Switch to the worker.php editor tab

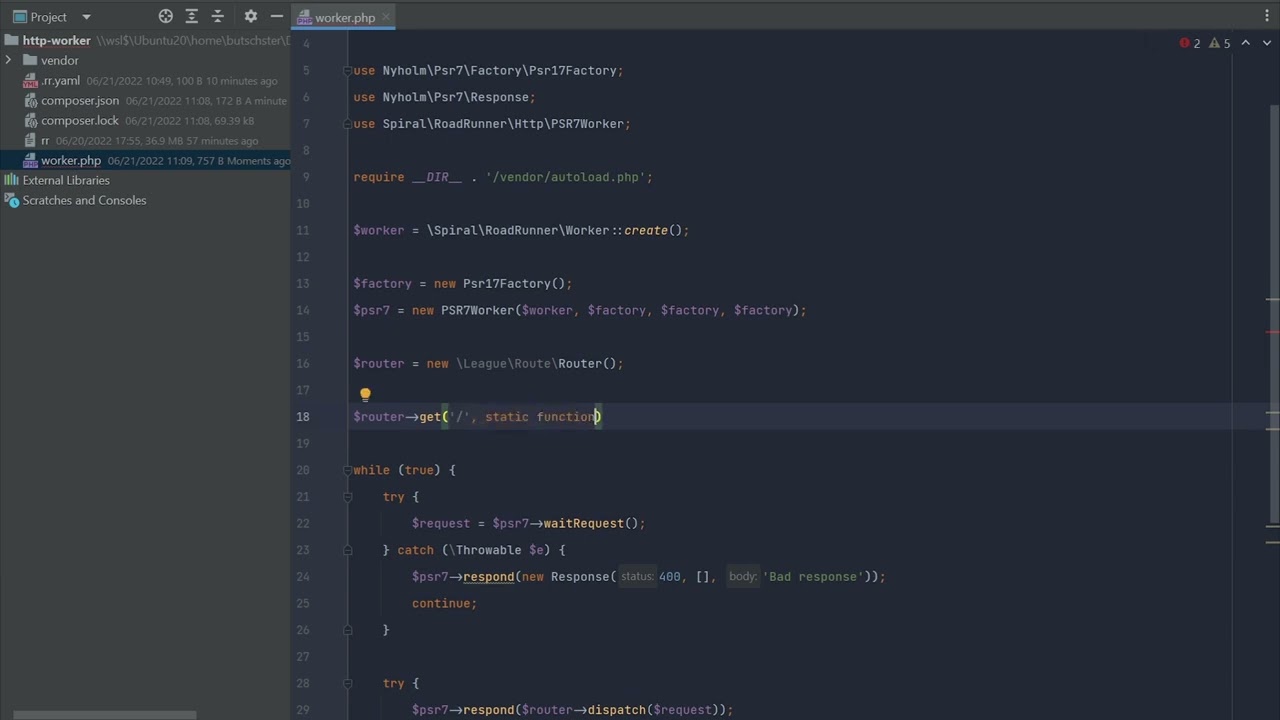(344, 17)
